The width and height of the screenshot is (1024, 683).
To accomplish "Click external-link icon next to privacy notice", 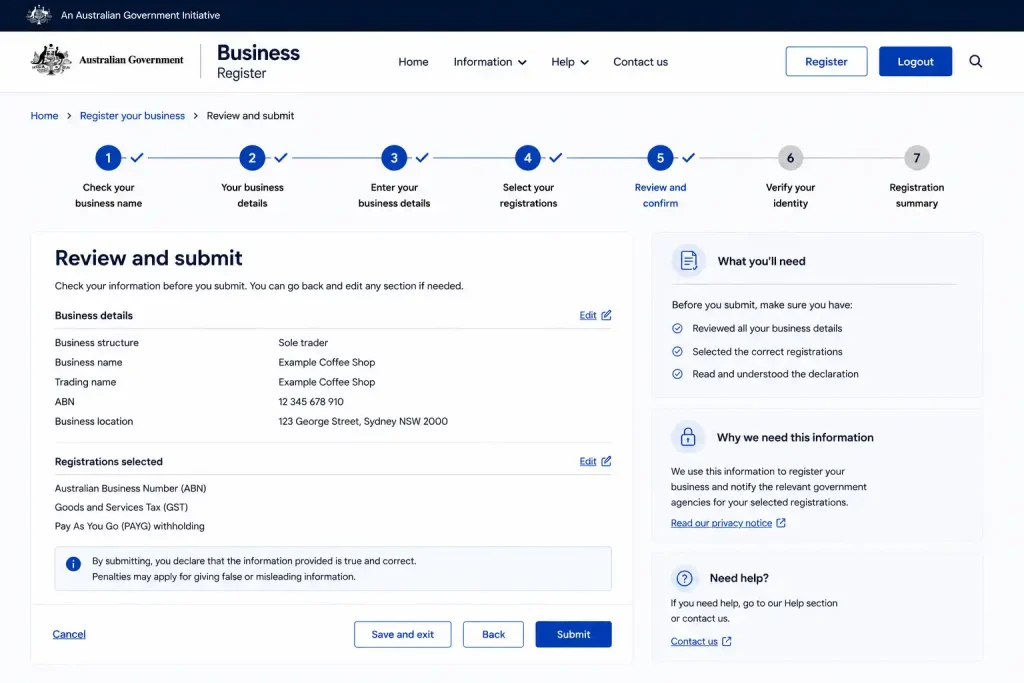I will pos(780,523).
